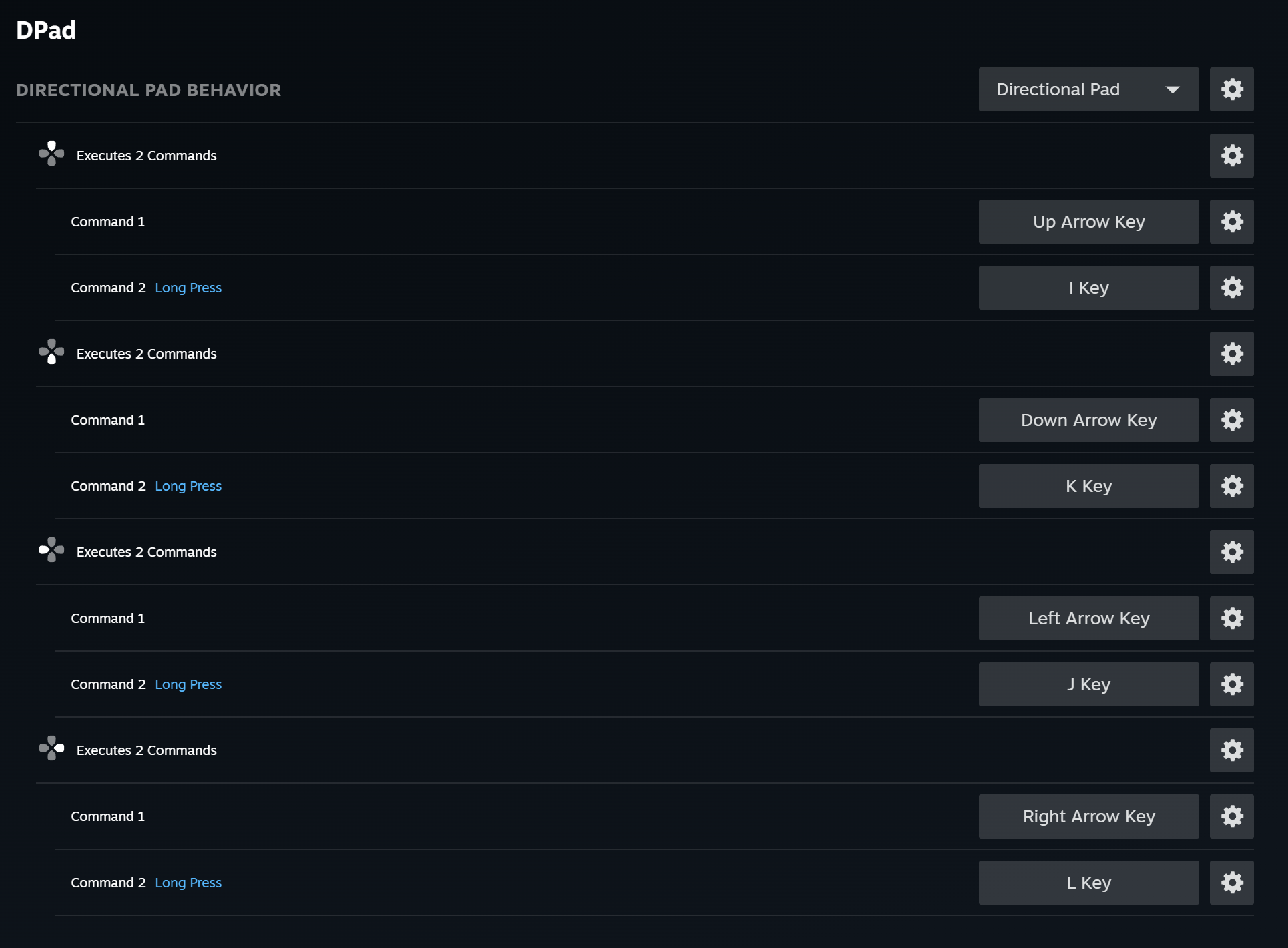1288x948 pixels.
Task: Click Long Press link beside I Key
Action: pyautogui.click(x=188, y=288)
